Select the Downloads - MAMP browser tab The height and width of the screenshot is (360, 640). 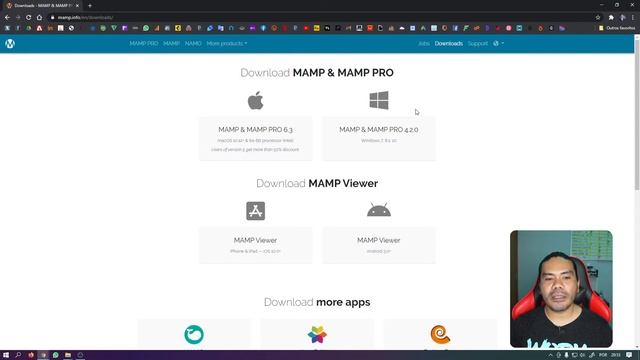point(41,6)
